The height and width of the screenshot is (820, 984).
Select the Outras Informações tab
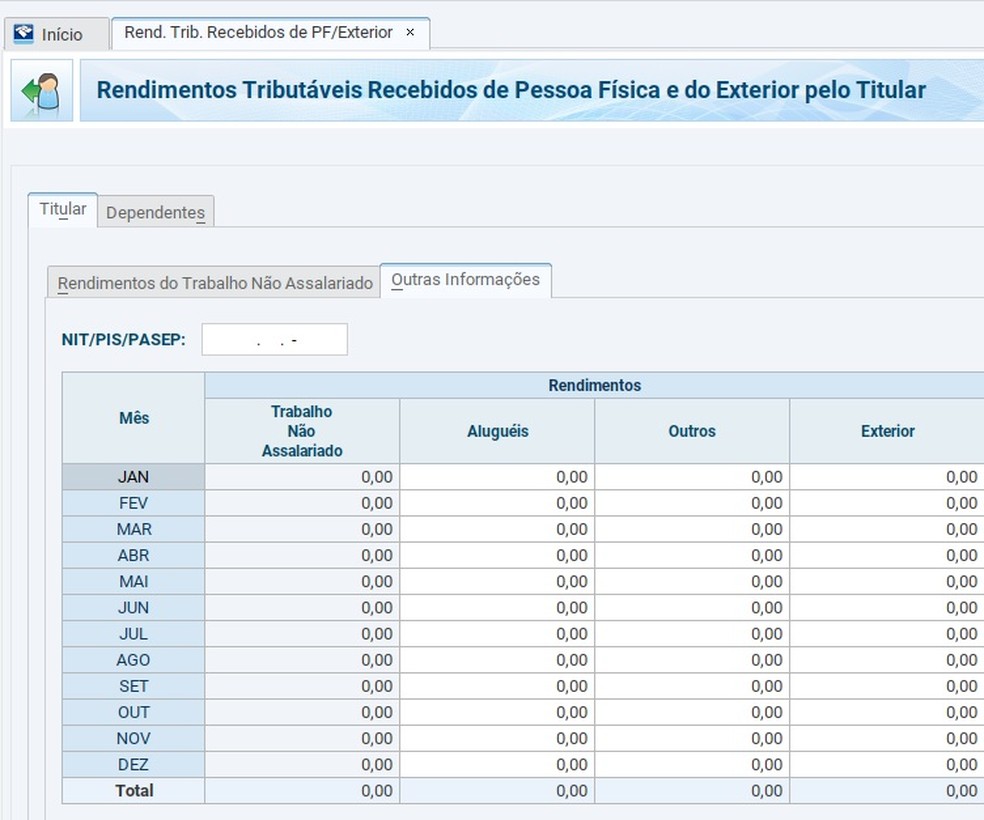[466, 280]
